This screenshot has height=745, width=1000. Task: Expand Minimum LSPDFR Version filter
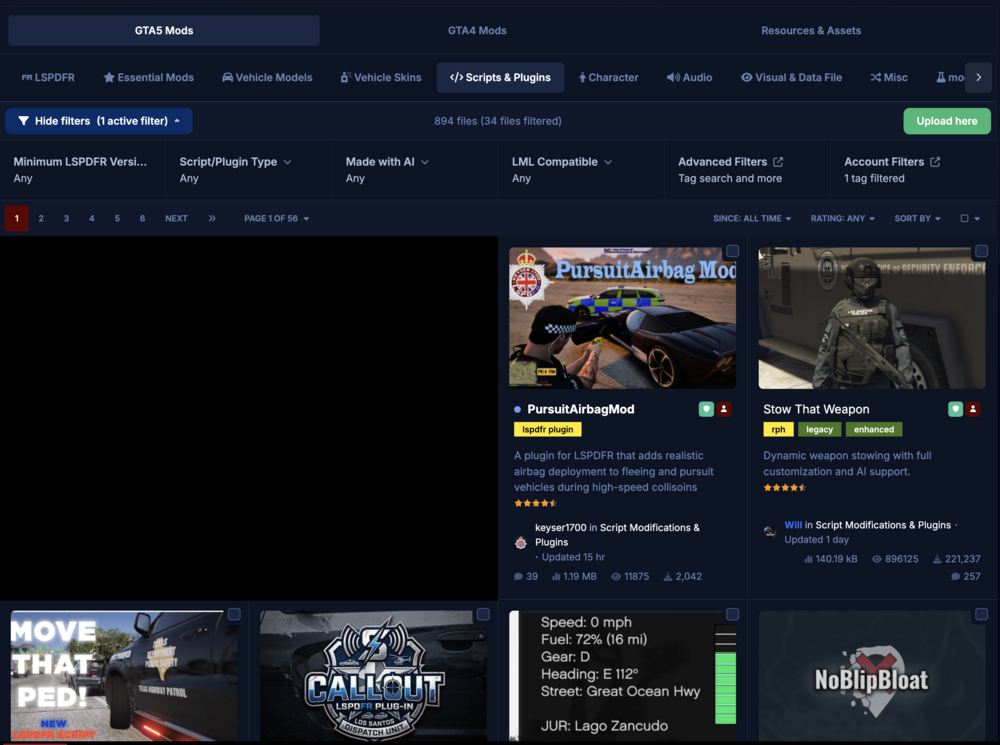(x=83, y=170)
